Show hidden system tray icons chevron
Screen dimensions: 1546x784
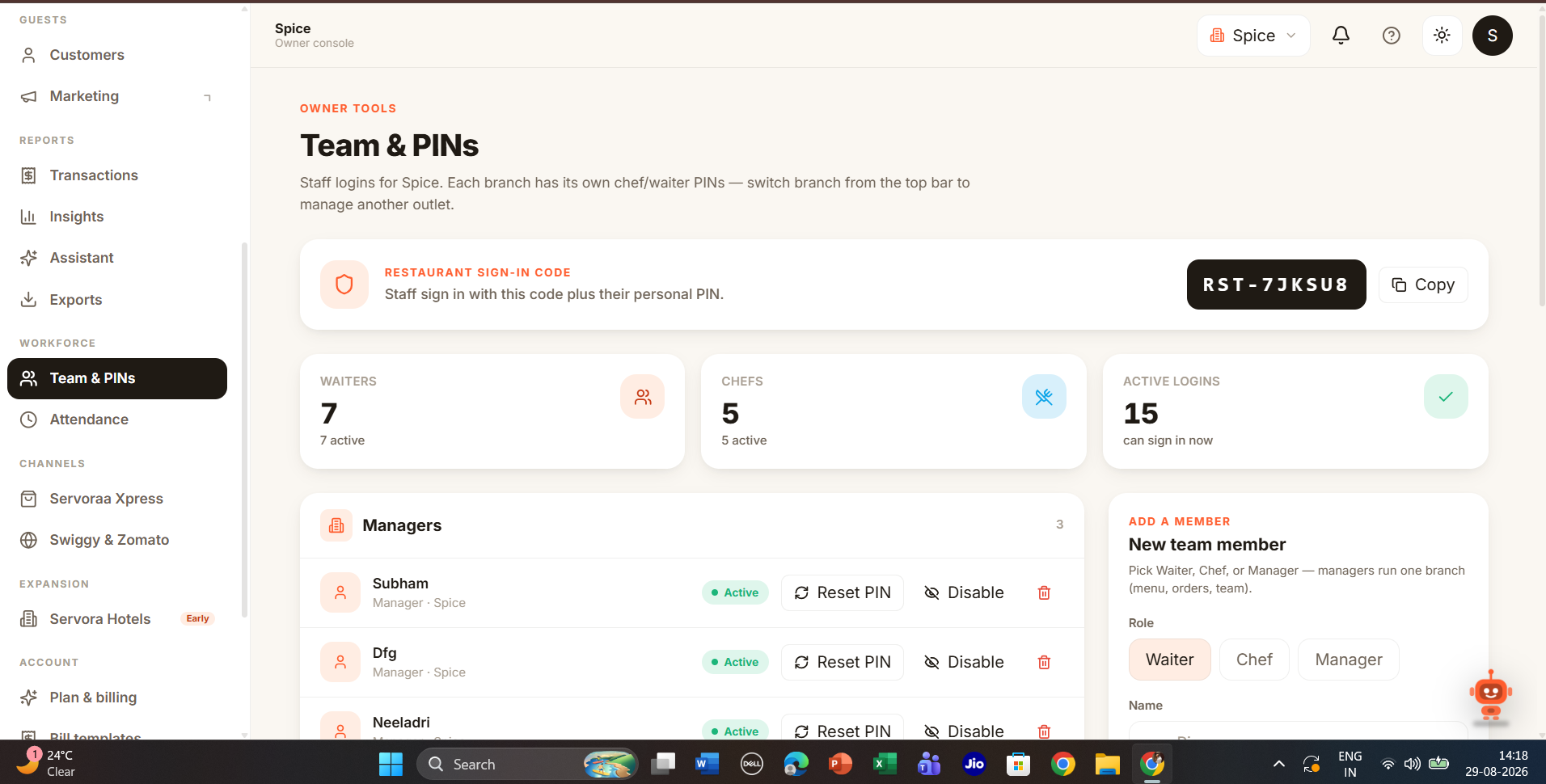(1278, 764)
